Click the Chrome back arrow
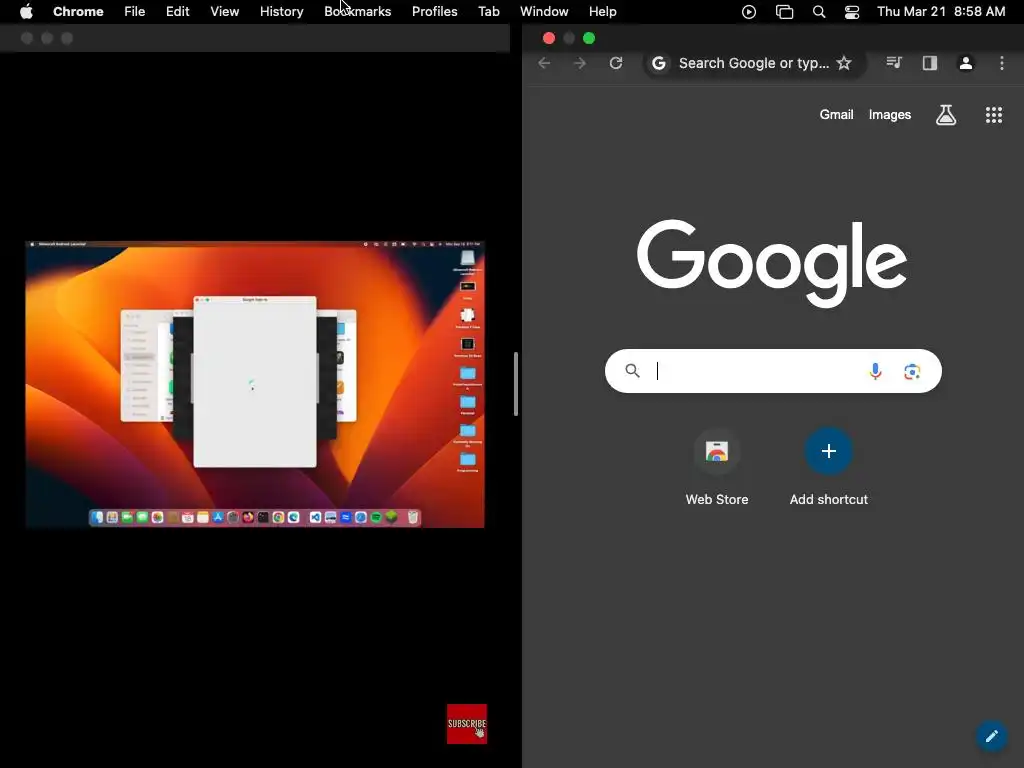This screenshot has width=1024, height=768. tap(544, 63)
